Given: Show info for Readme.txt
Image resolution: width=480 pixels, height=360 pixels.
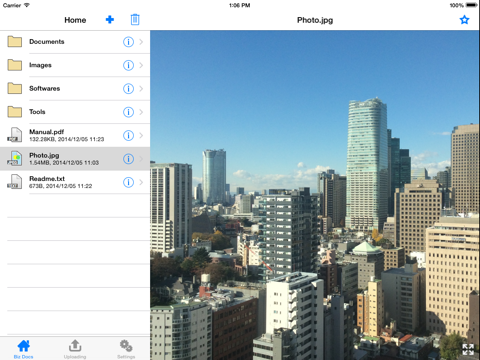Looking at the screenshot, I should pyautogui.click(x=128, y=182).
